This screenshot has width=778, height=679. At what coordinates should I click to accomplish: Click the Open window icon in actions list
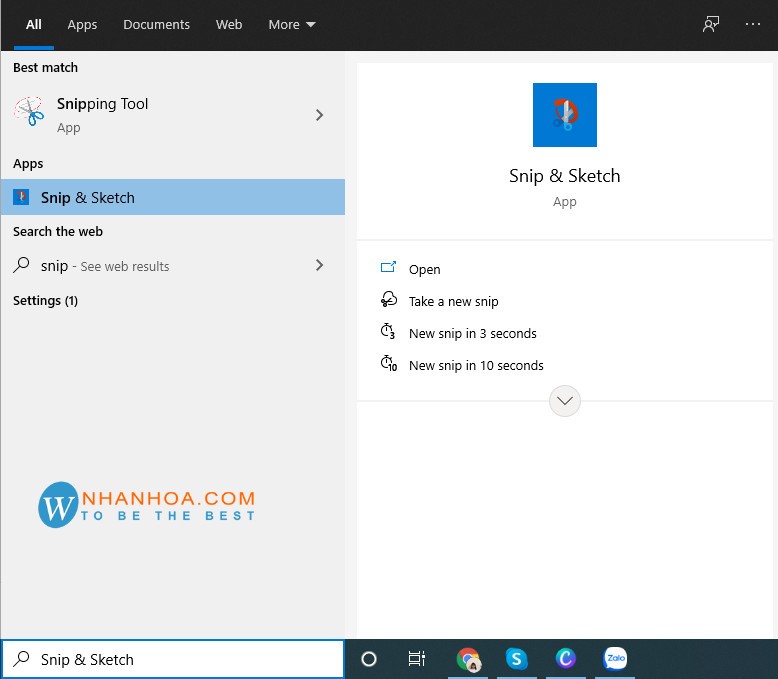coord(388,268)
